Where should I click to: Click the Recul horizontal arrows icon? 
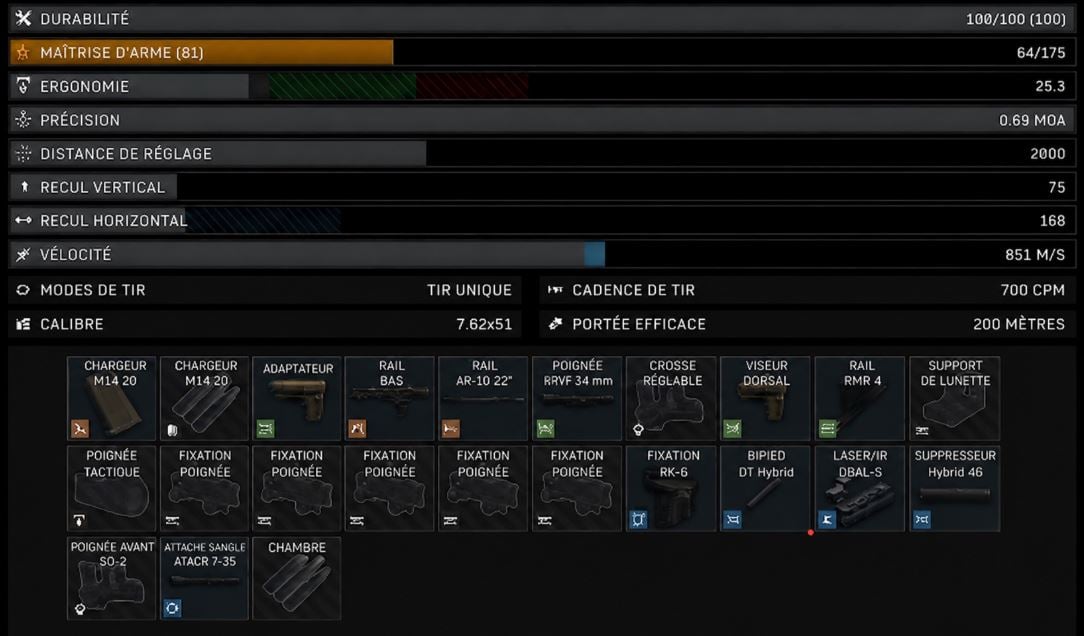point(24,221)
